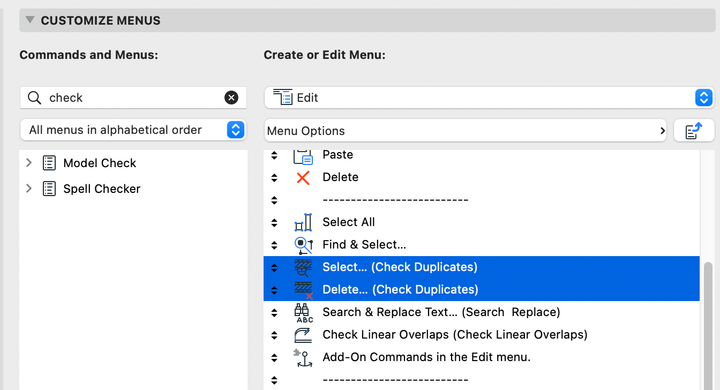Click the Select Check Duplicates icon

coord(303,267)
